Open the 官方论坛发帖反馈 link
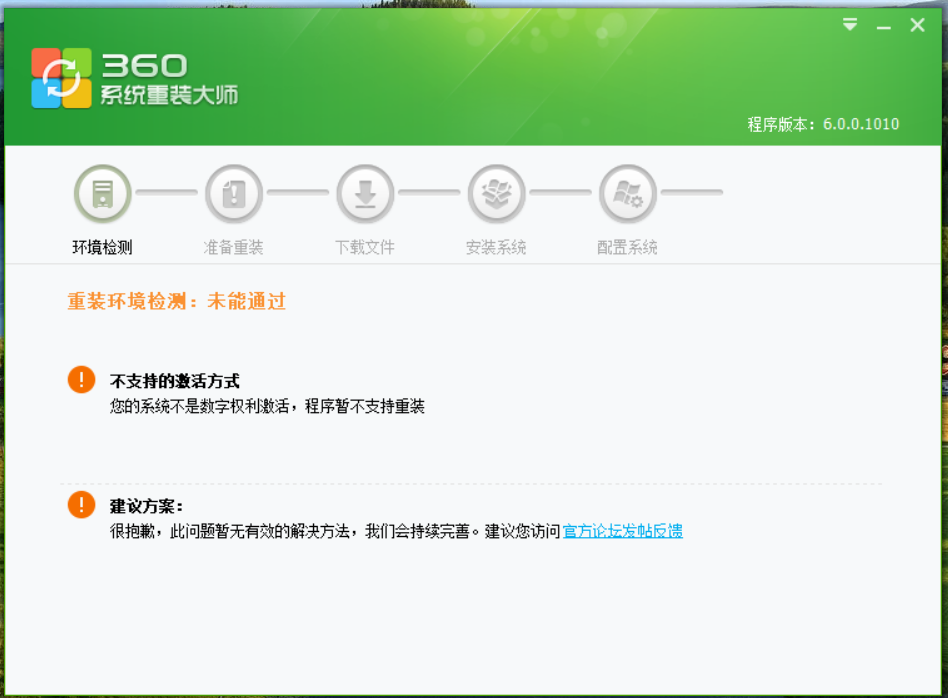This screenshot has height=698, width=948. pos(622,531)
